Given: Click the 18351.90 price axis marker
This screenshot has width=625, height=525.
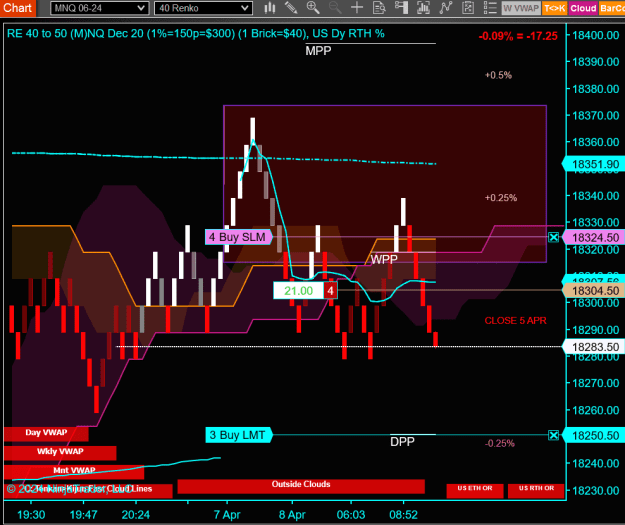Looking at the screenshot, I should 594,164.
